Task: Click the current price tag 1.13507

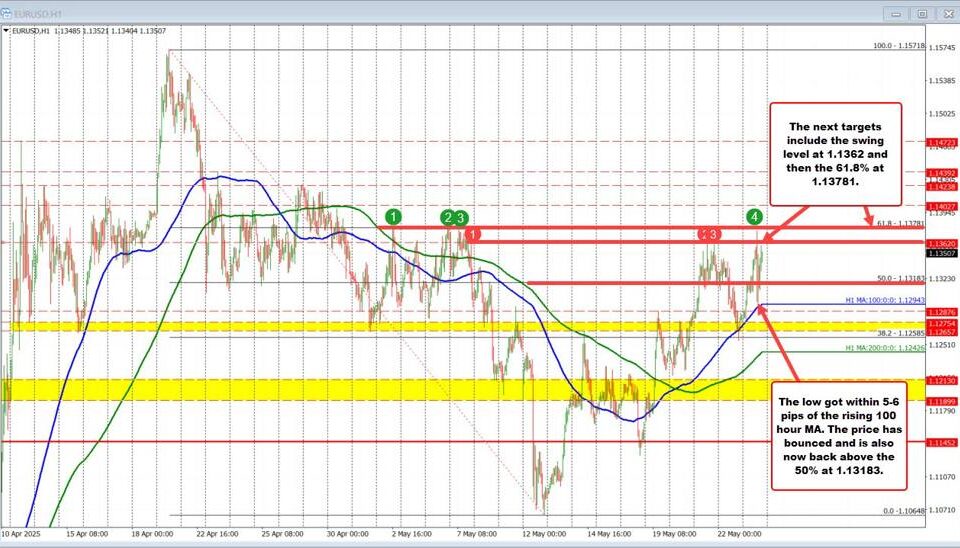Action: (942, 253)
